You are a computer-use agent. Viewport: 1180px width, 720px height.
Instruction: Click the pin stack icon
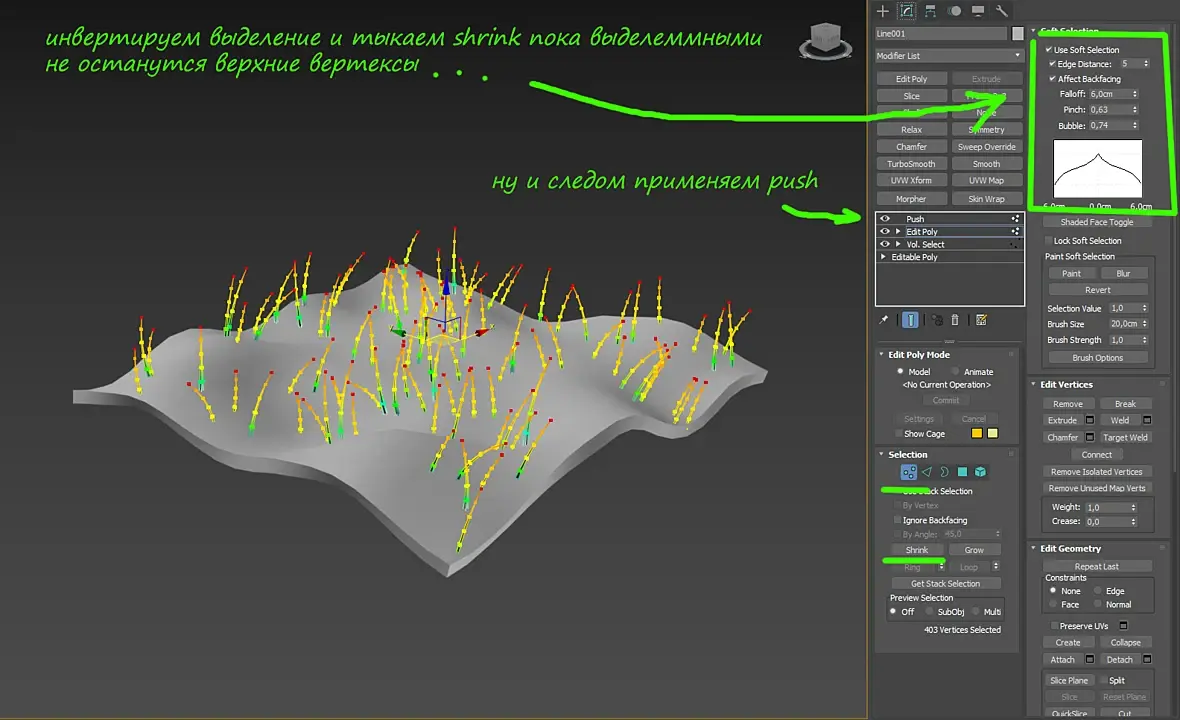tap(884, 320)
